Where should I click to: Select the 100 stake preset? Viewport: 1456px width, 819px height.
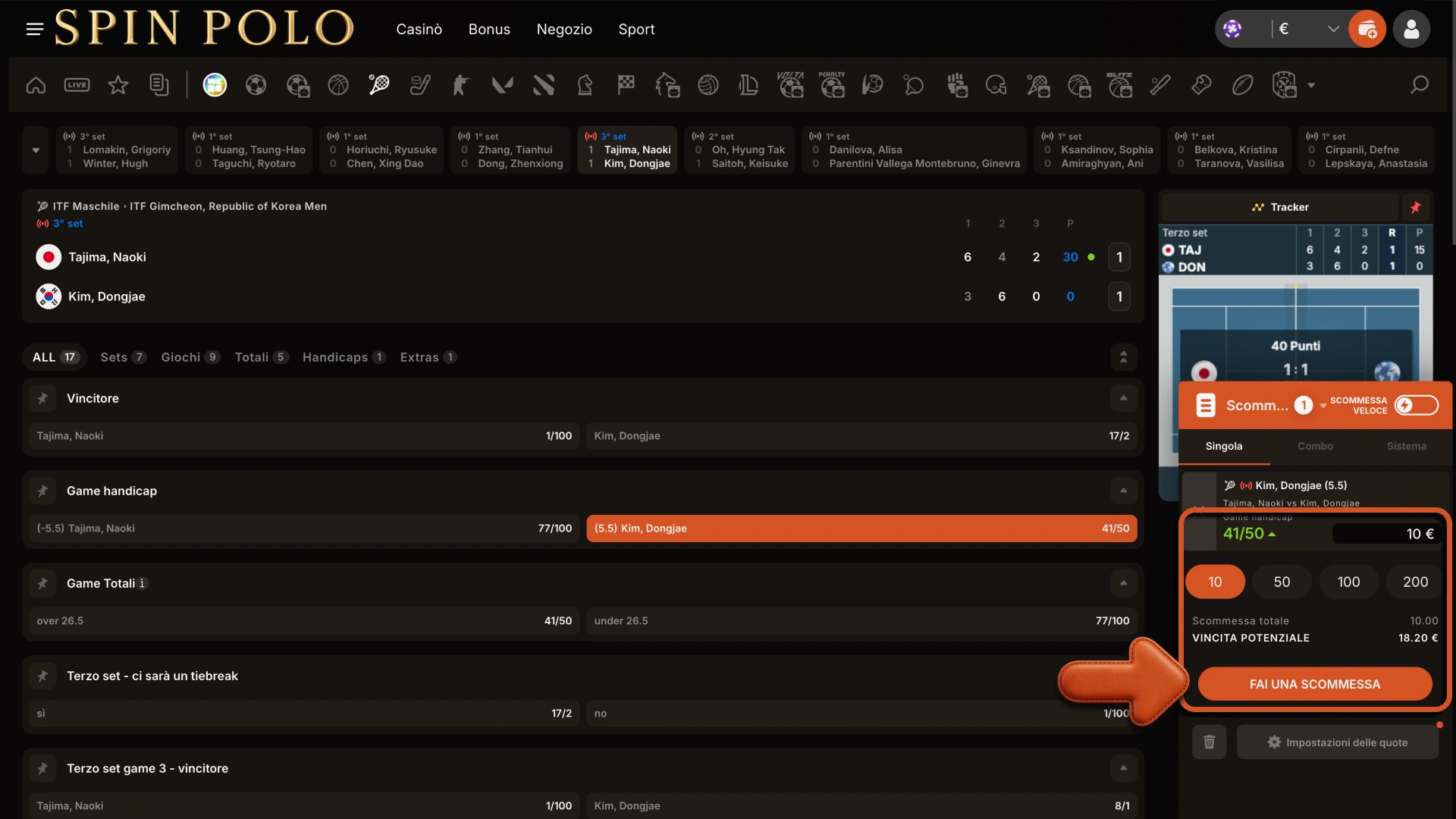(1348, 582)
